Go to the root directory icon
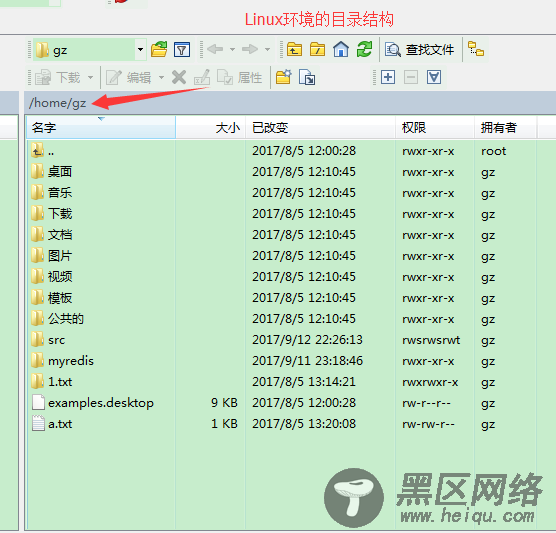Screen dimensions: 556x533 (x=317, y=49)
